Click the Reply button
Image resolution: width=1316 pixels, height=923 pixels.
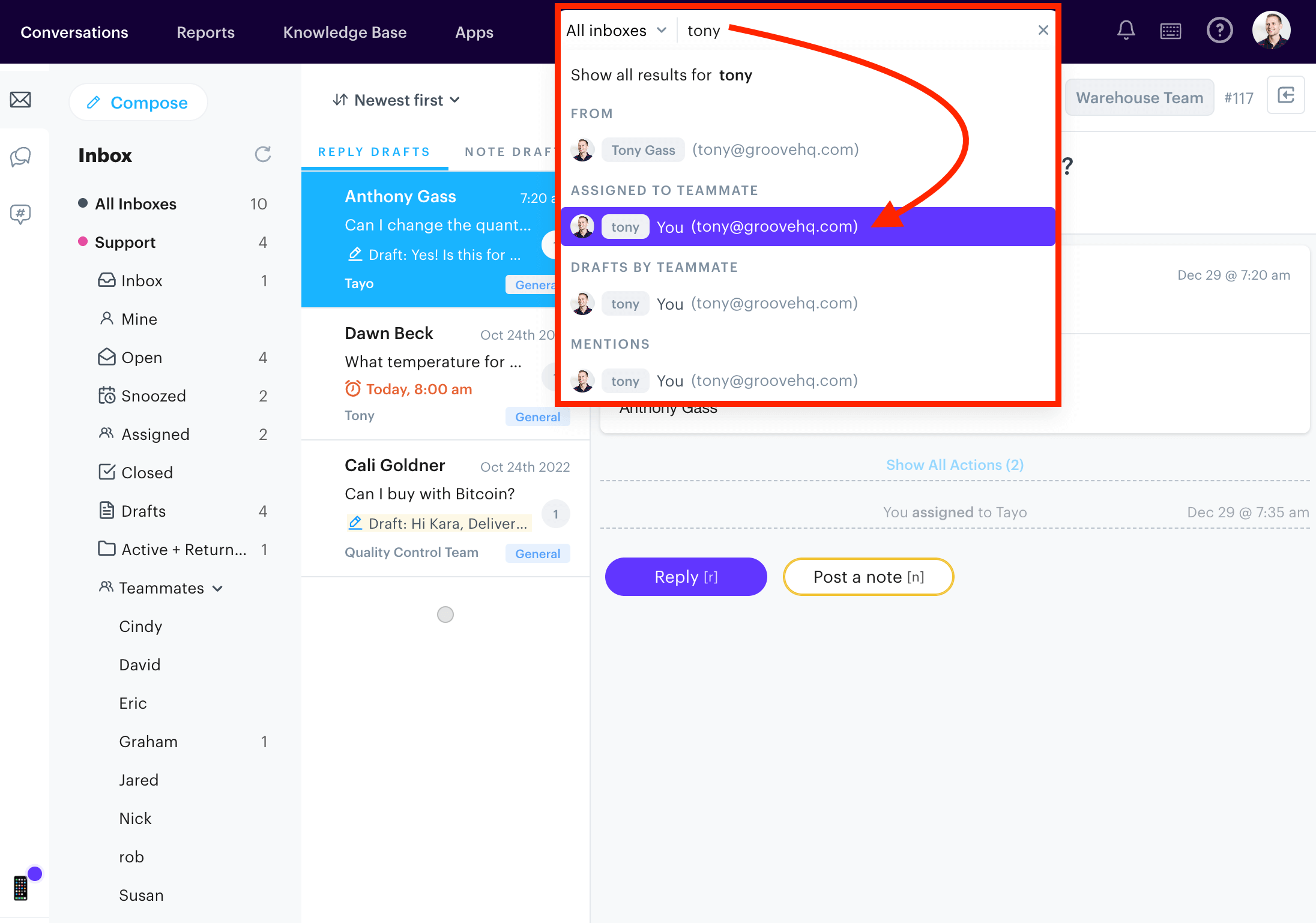686,577
